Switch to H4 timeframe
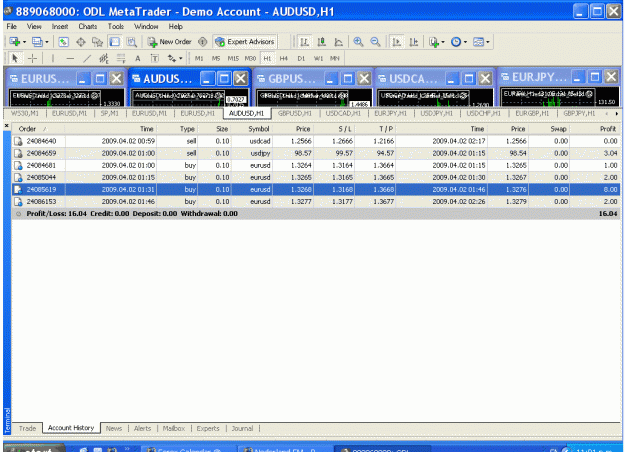Viewport: 625px width, 452px height. coord(284,59)
